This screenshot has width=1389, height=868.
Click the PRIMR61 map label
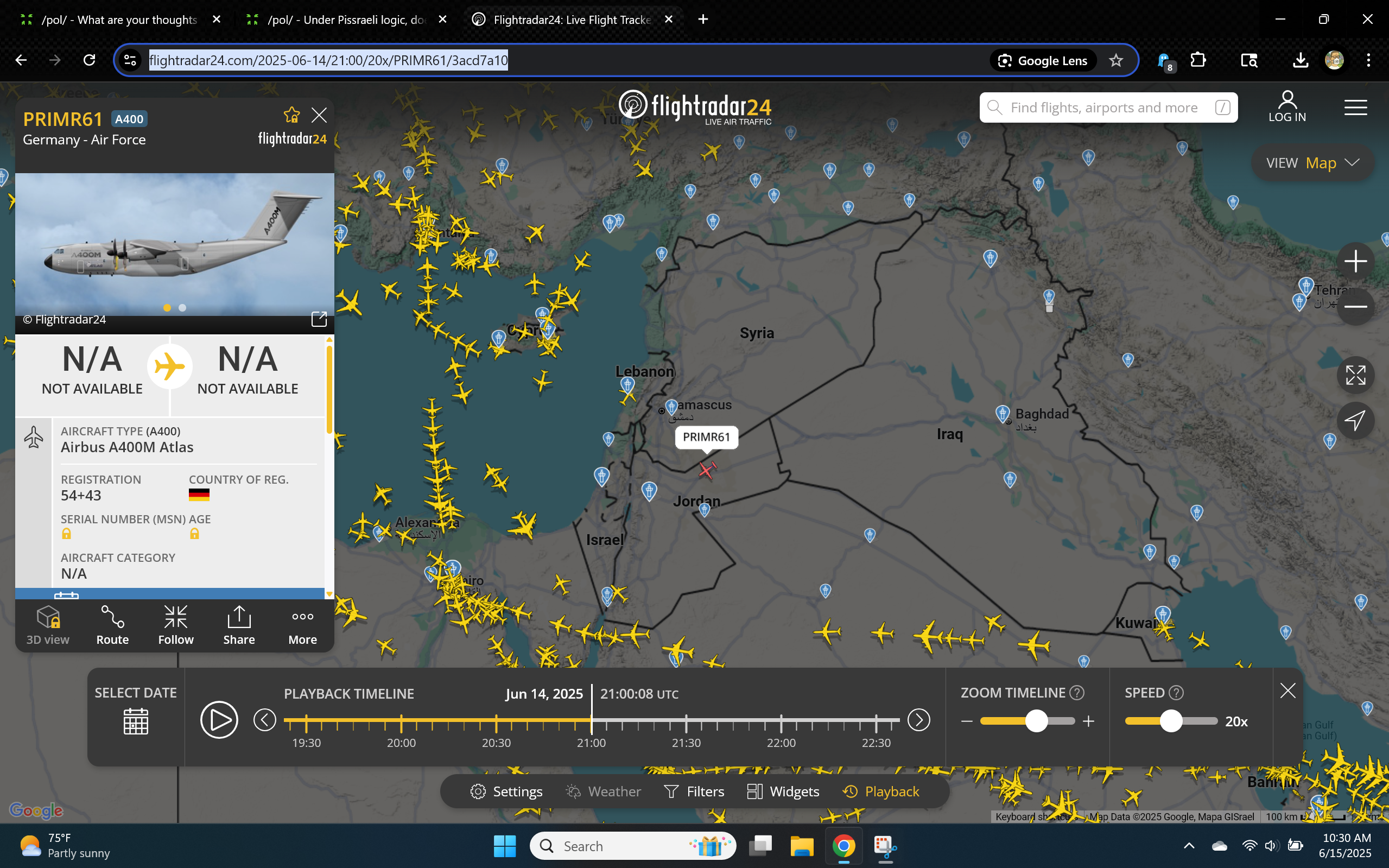706,437
